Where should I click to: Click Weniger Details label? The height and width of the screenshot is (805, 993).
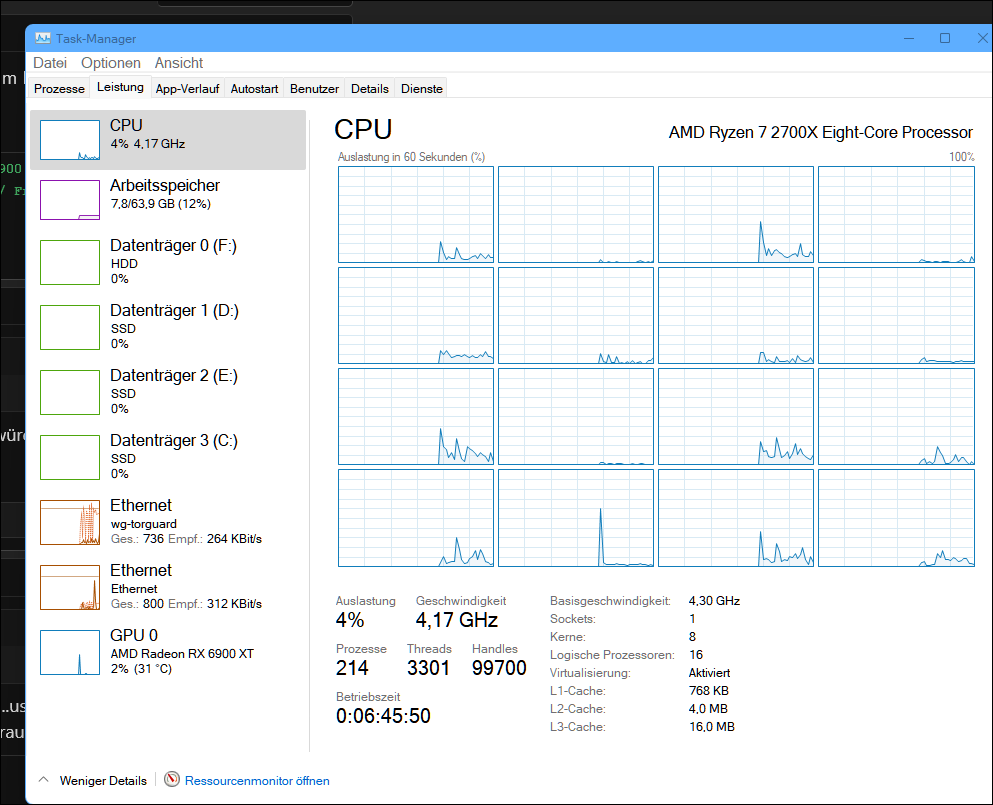103,781
